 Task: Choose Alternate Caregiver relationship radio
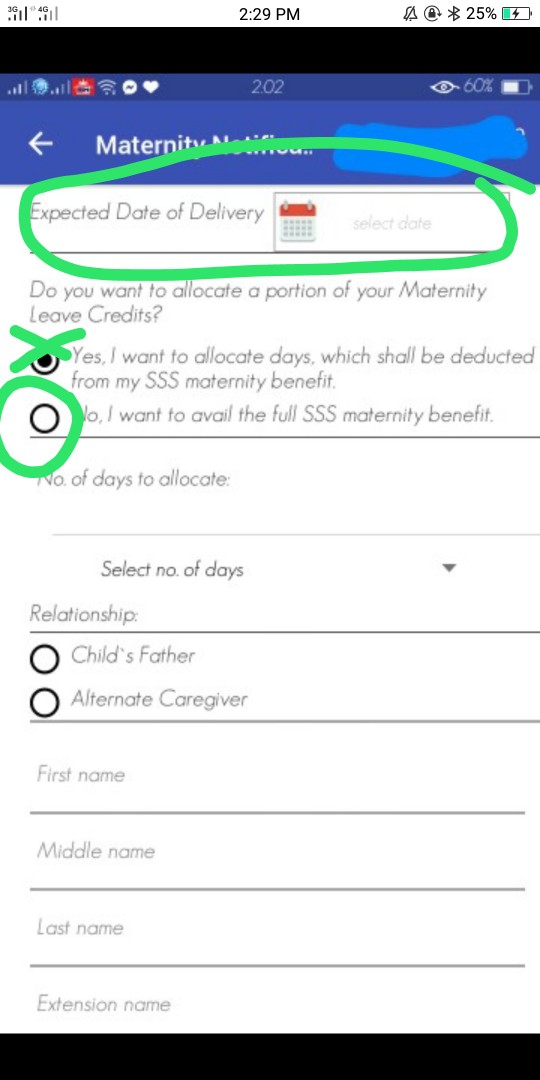click(x=44, y=703)
